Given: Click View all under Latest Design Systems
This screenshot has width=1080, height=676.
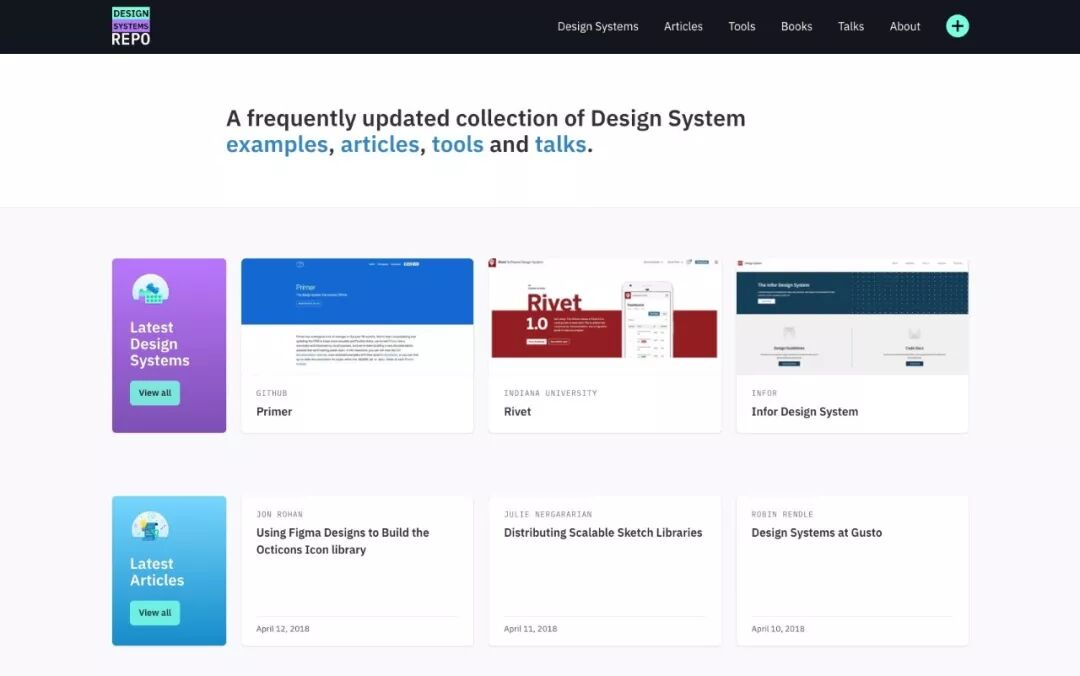Looking at the screenshot, I should coord(155,393).
